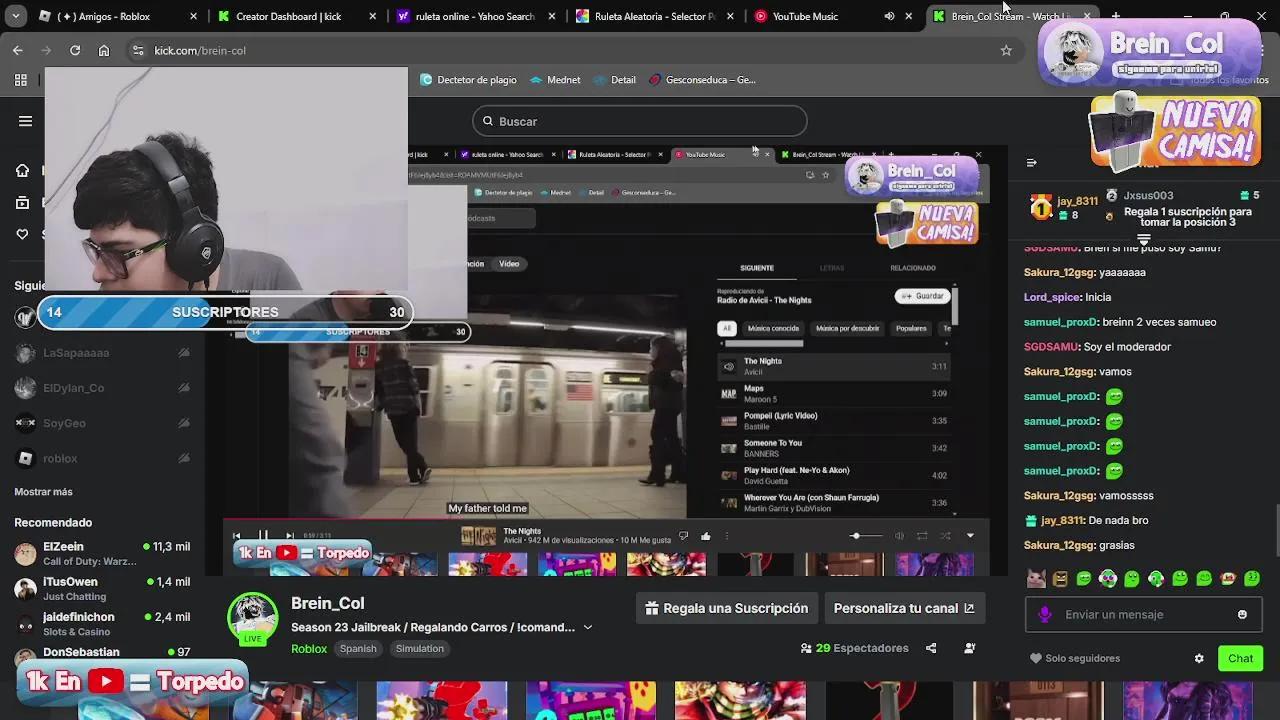Open the Chrome apps grid icon
1280x720 pixels.
point(21,80)
